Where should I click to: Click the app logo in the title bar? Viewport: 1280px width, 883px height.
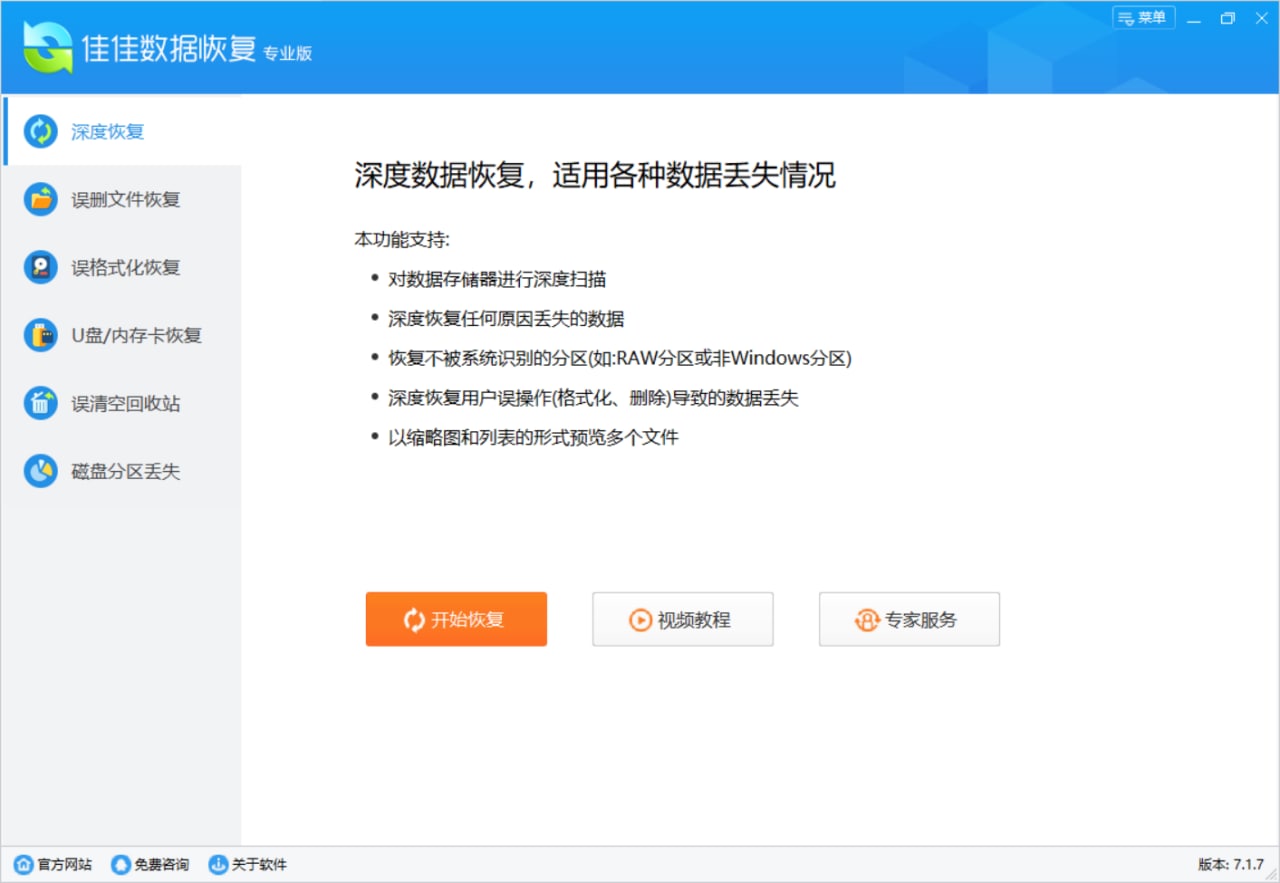click(48, 47)
